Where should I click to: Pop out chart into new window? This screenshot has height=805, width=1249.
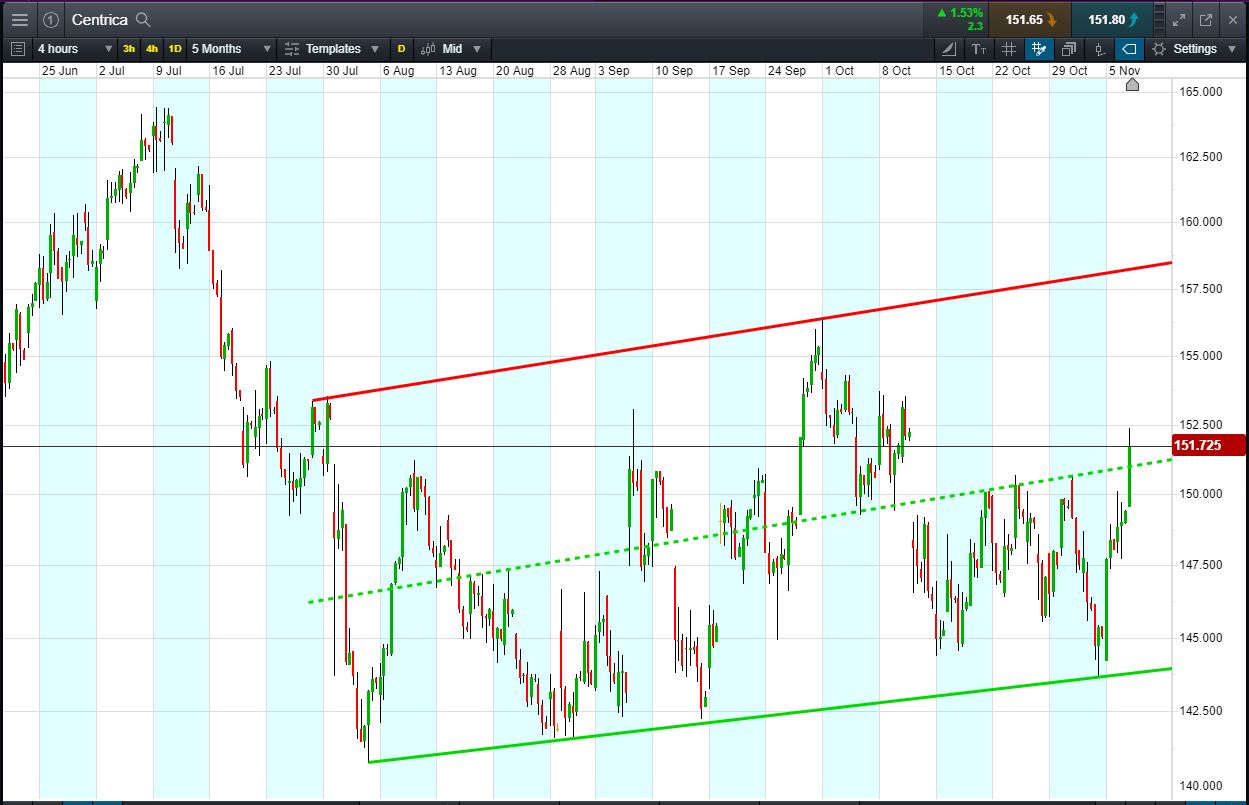(1205, 19)
